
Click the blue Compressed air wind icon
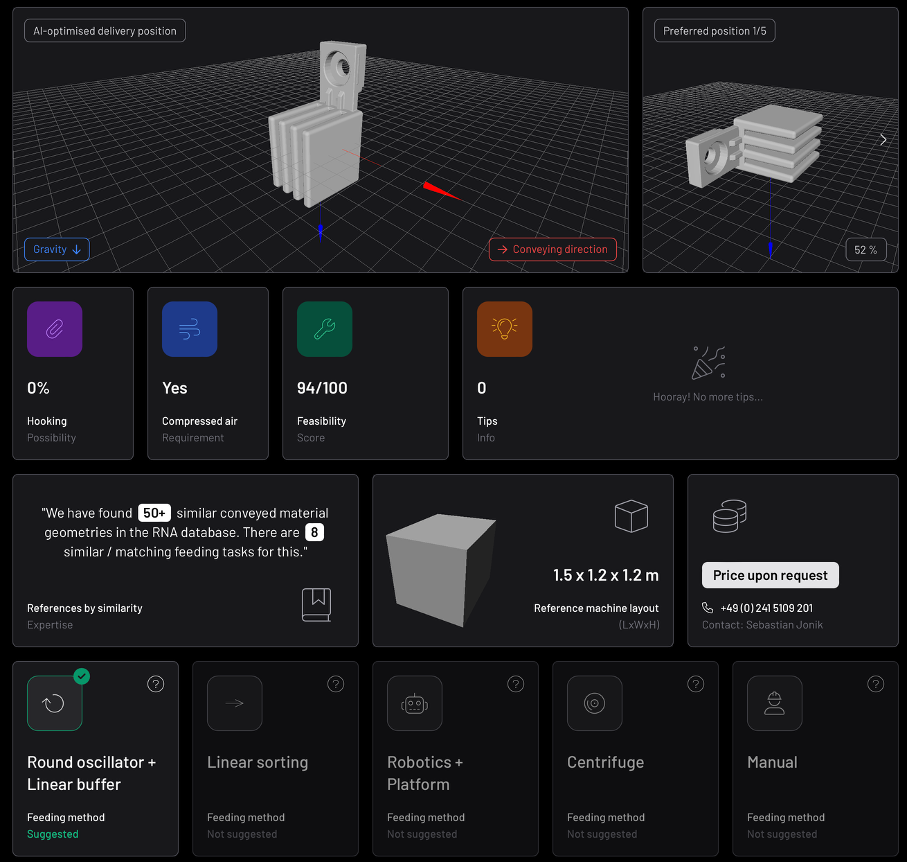point(189,329)
